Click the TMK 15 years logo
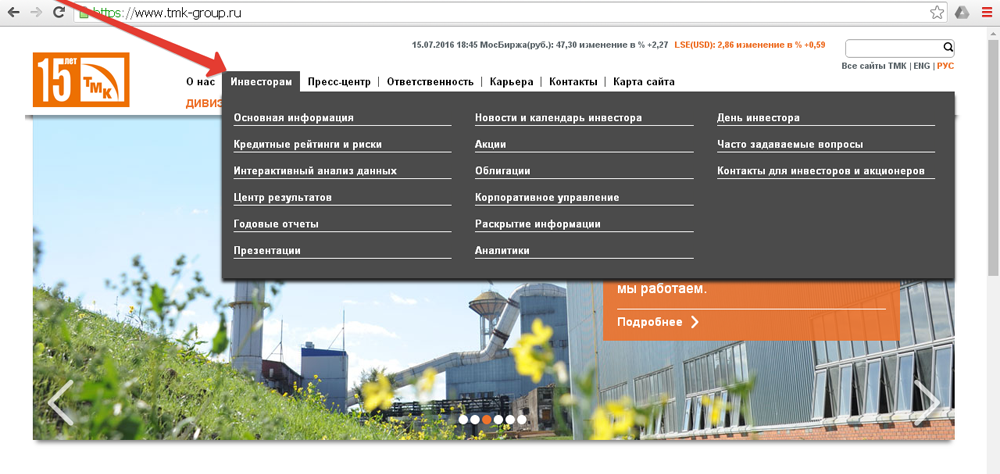The height and width of the screenshot is (474, 1000). tap(81, 79)
